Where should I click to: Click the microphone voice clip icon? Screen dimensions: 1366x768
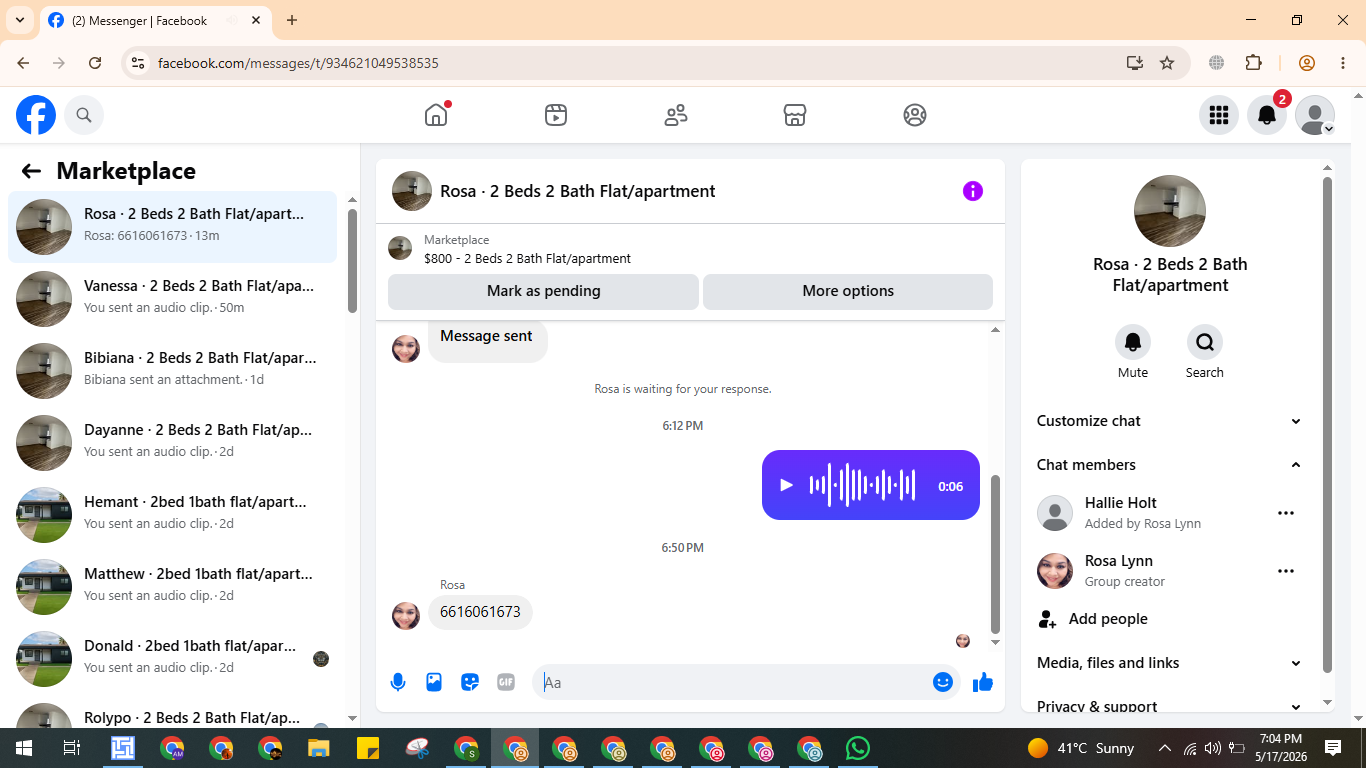[x=398, y=682]
